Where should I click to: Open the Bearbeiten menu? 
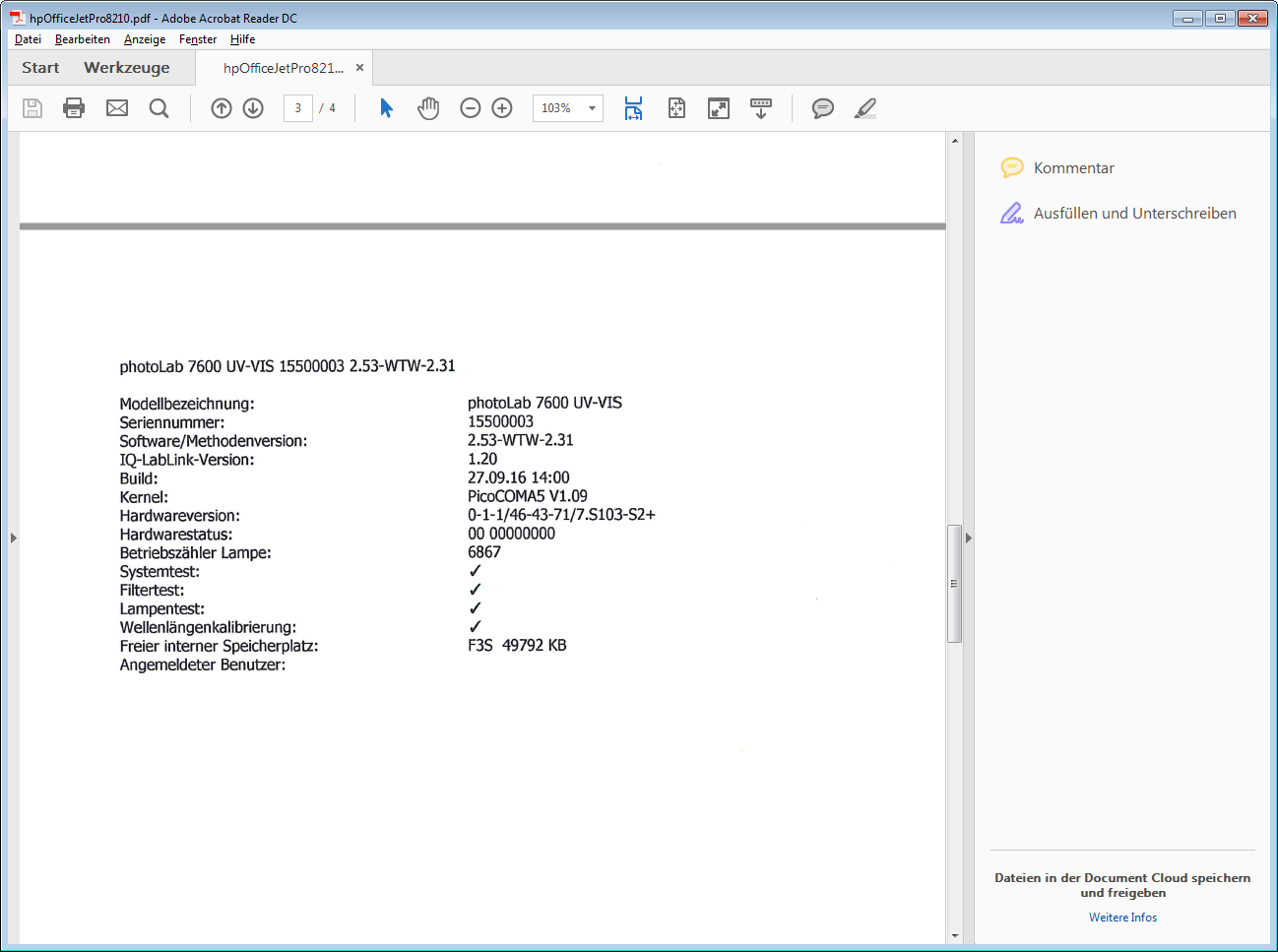point(83,39)
